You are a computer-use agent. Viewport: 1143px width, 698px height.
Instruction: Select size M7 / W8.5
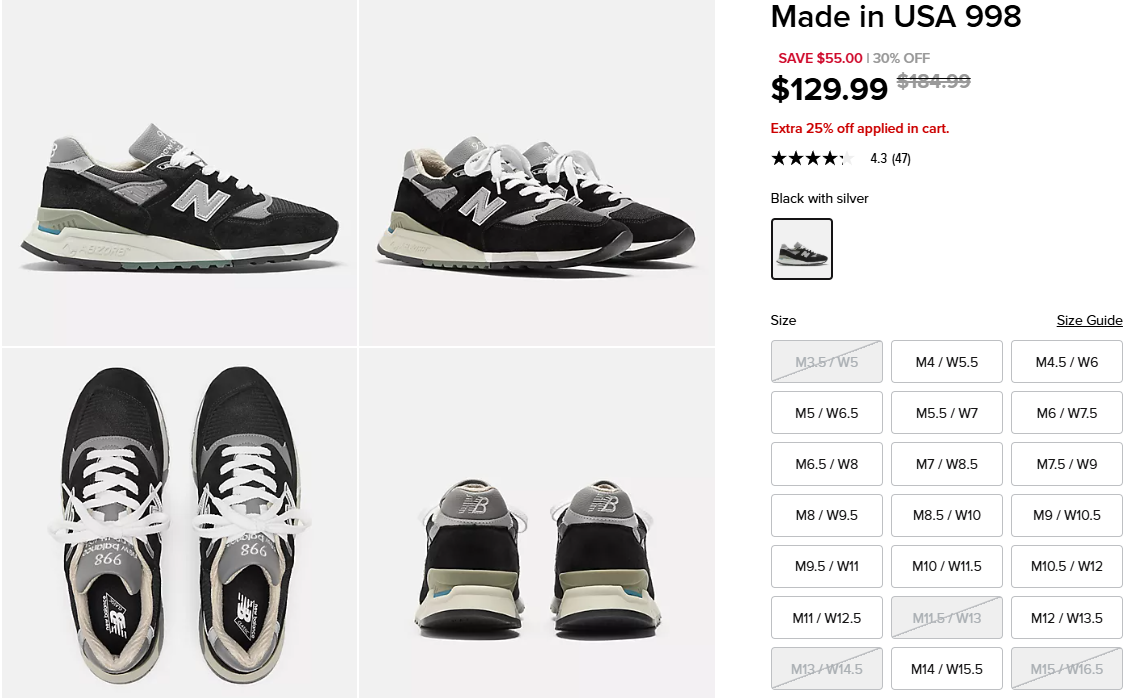pyautogui.click(x=946, y=464)
